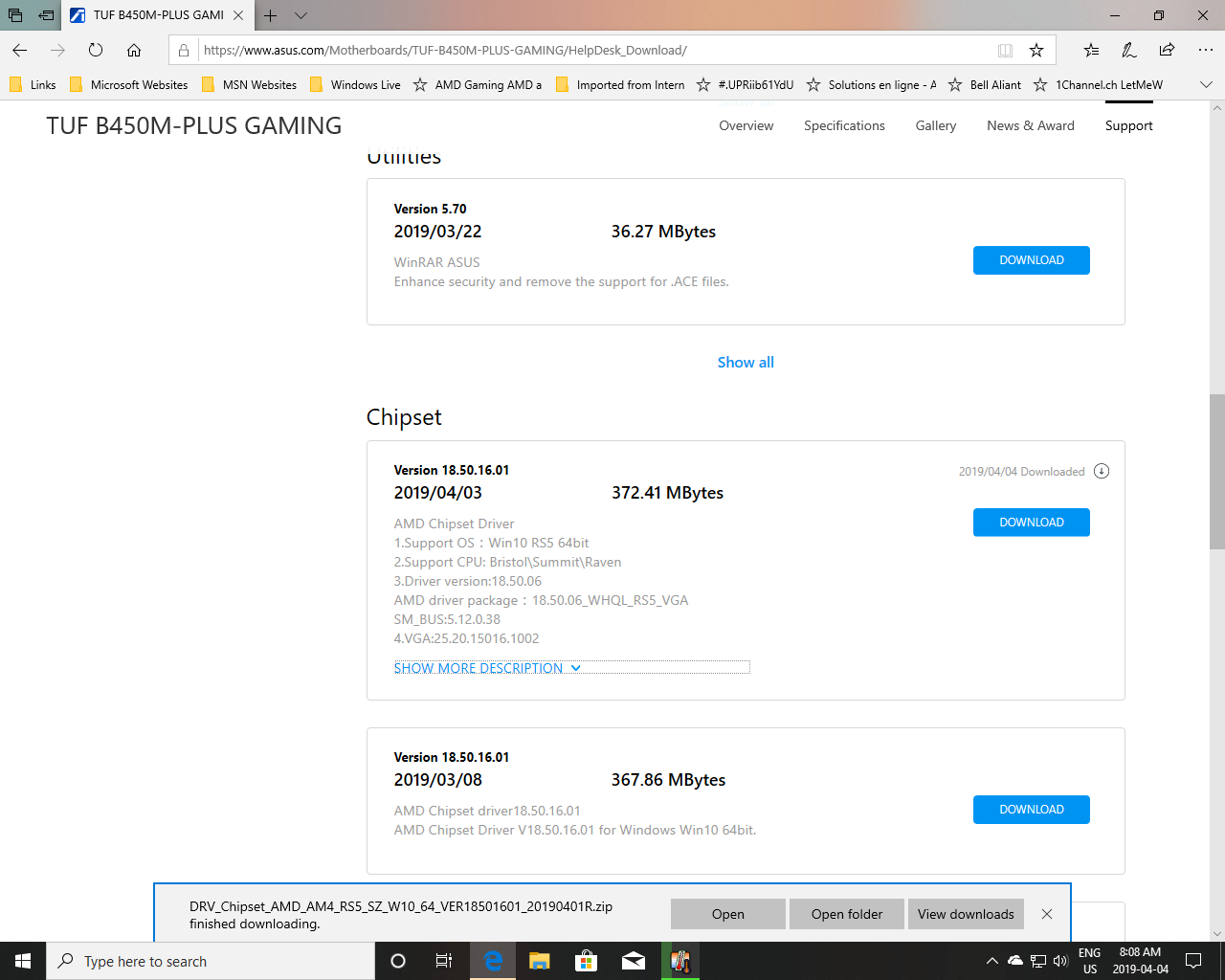Set these tabs aside icon
The width and height of the screenshot is (1225, 980).
[x=46, y=15]
